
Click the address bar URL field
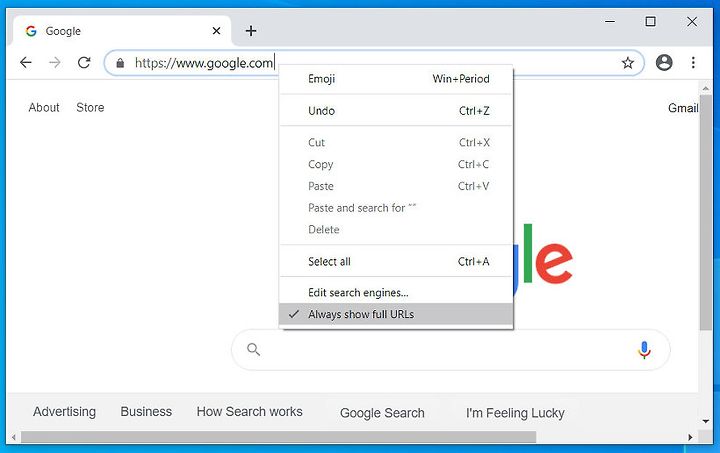pyautogui.click(x=374, y=63)
